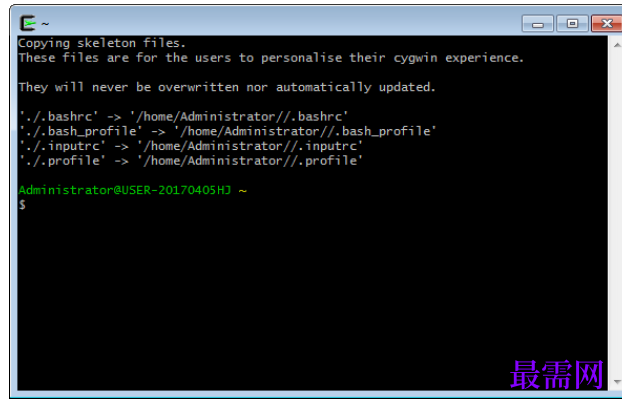Click the tilde title in the title bar
The width and height of the screenshot is (622, 406).
click(x=45, y=24)
